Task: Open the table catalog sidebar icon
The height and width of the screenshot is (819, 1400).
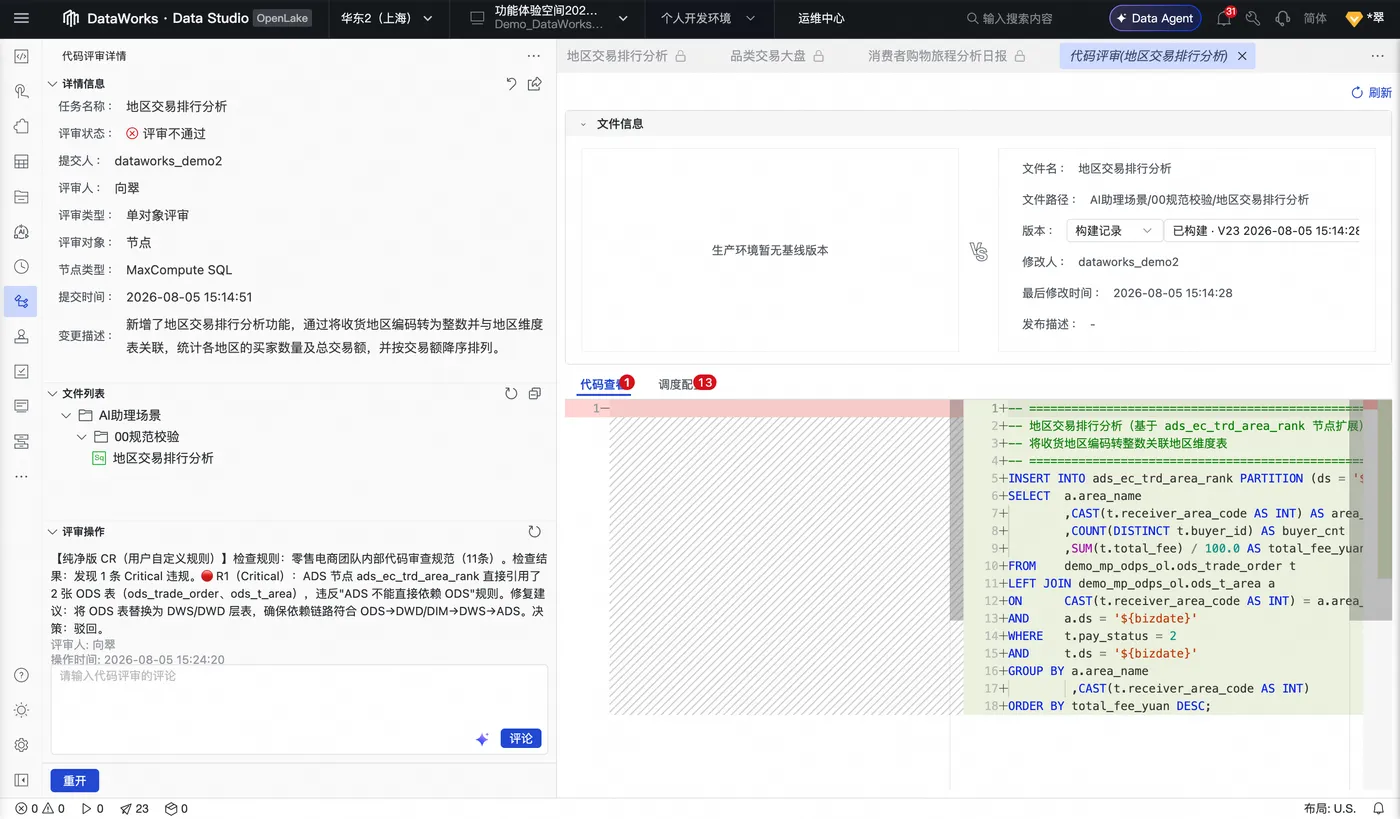Action: click(21, 161)
